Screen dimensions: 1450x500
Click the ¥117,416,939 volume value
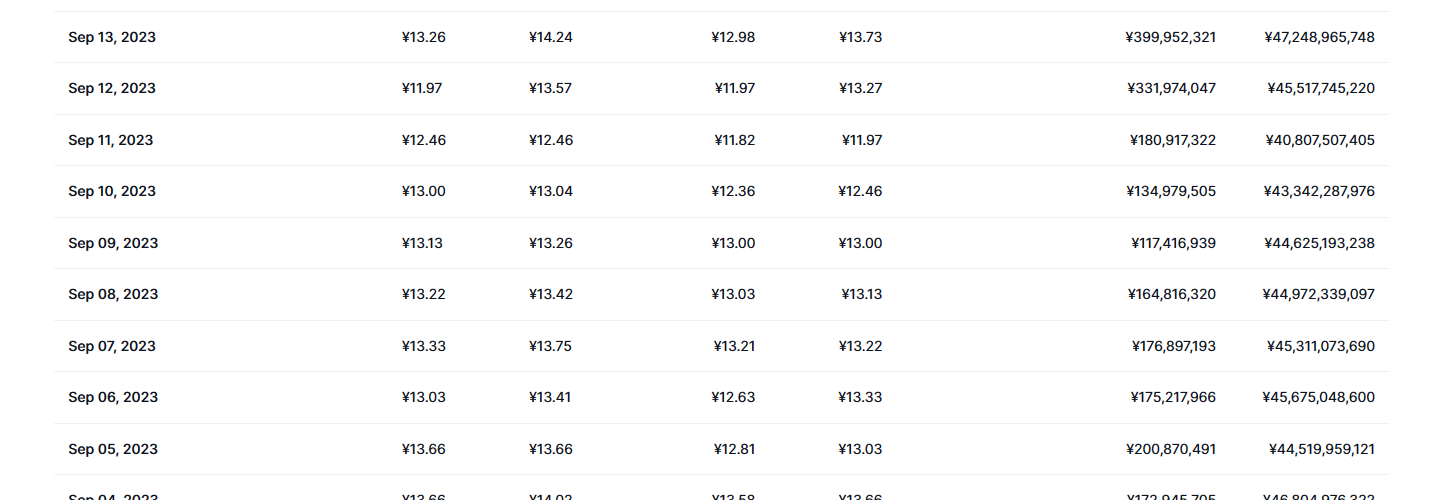(1174, 243)
